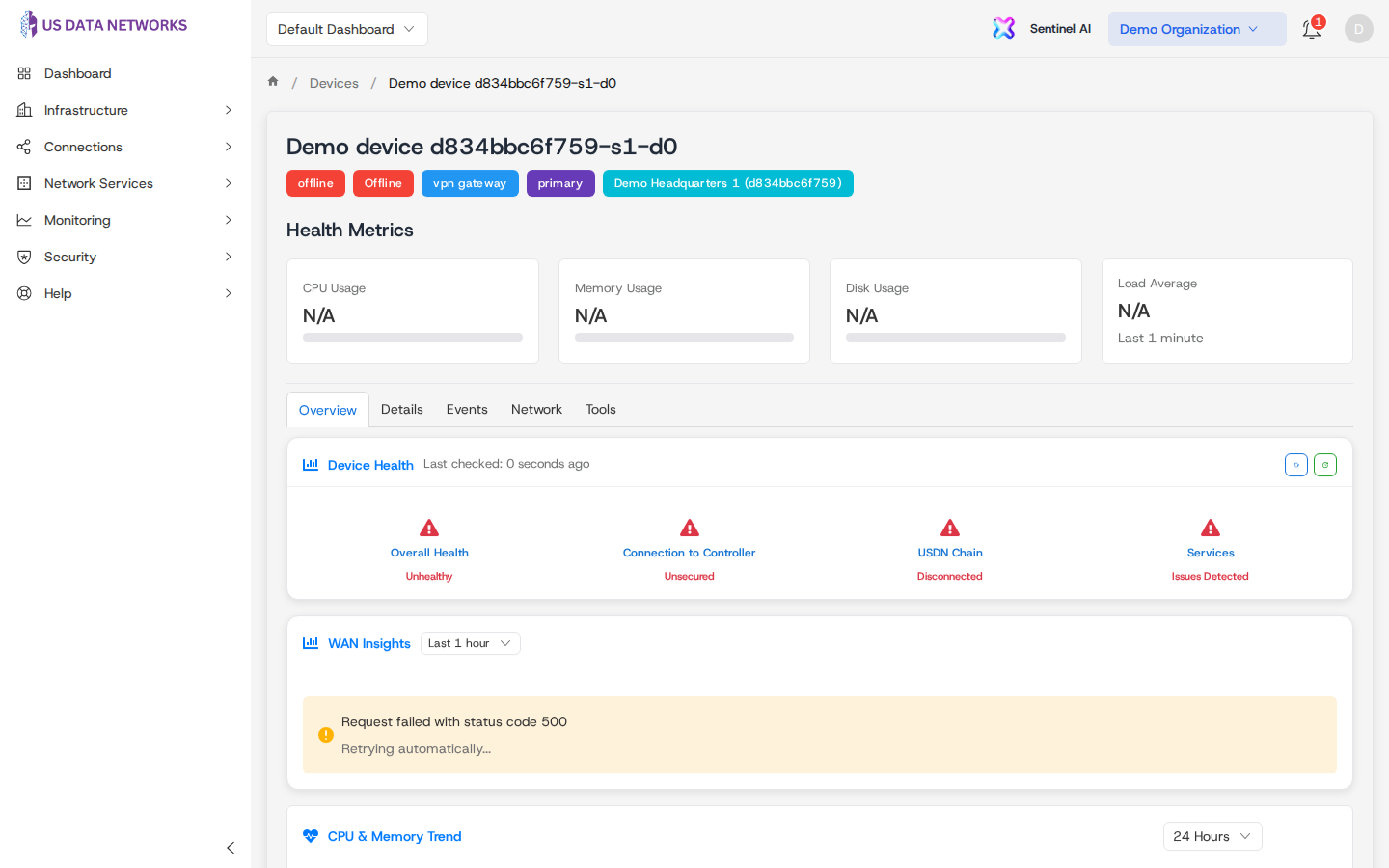
Task: Open the user avatar D menu
Action: 1358,29
